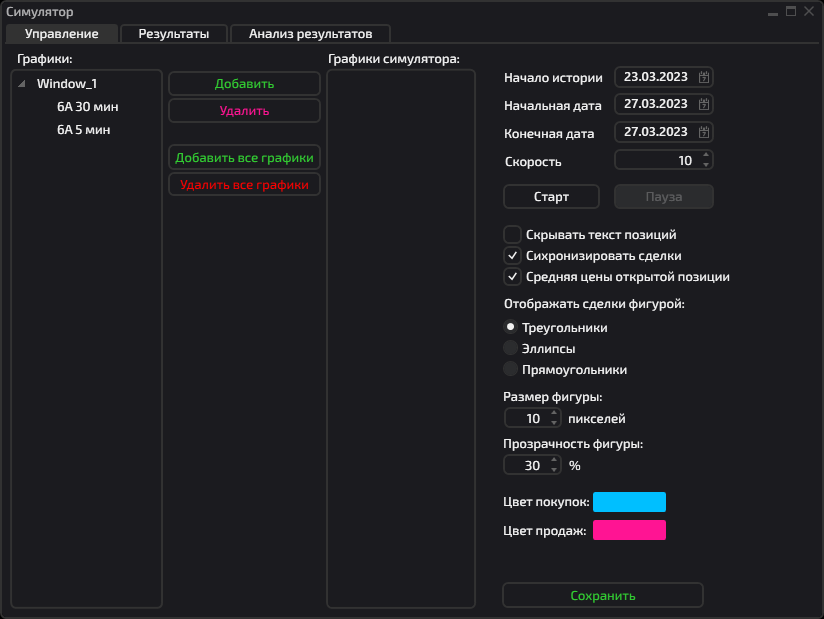Uncheck Средняя цены открытой позиции

512,277
